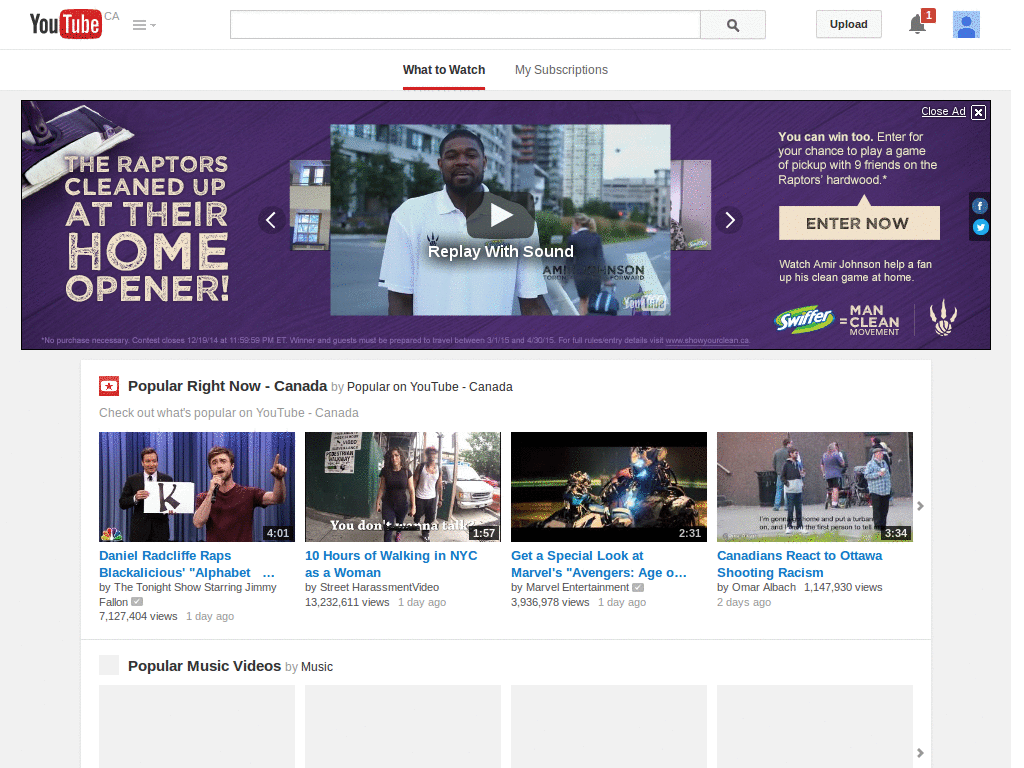Open Canadians React to Ottawa Shooting thumbnail
The width and height of the screenshot is (1024, 768).
(x=814, y=487)
